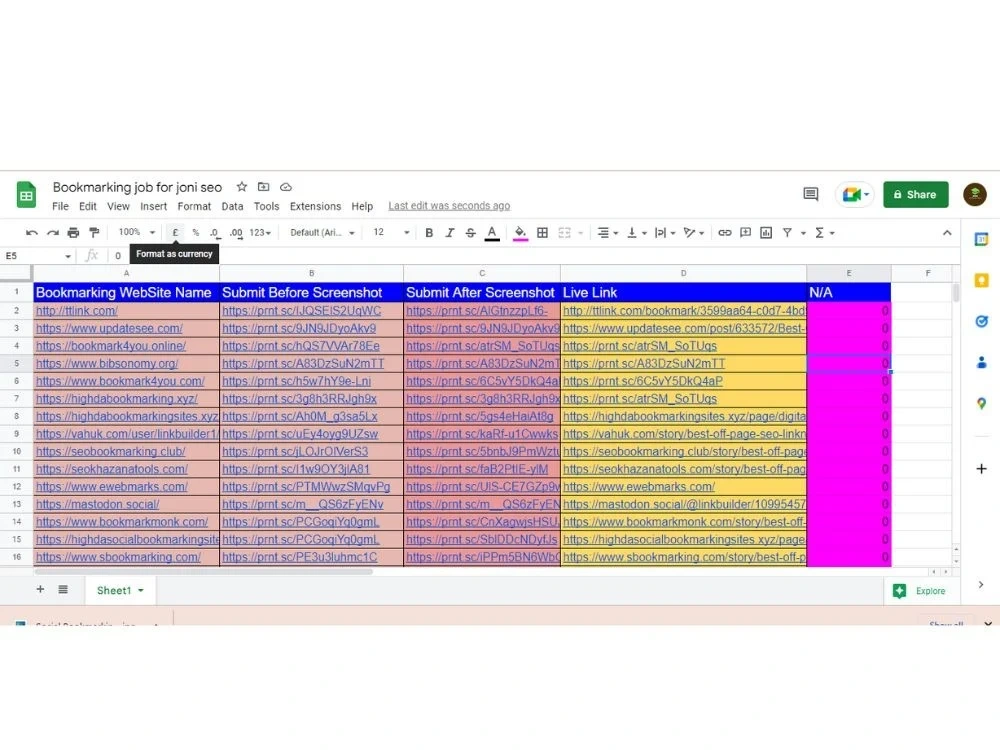Click the Move to folder icon
This screenshot has width=1000, height=750.
[263, 187]
